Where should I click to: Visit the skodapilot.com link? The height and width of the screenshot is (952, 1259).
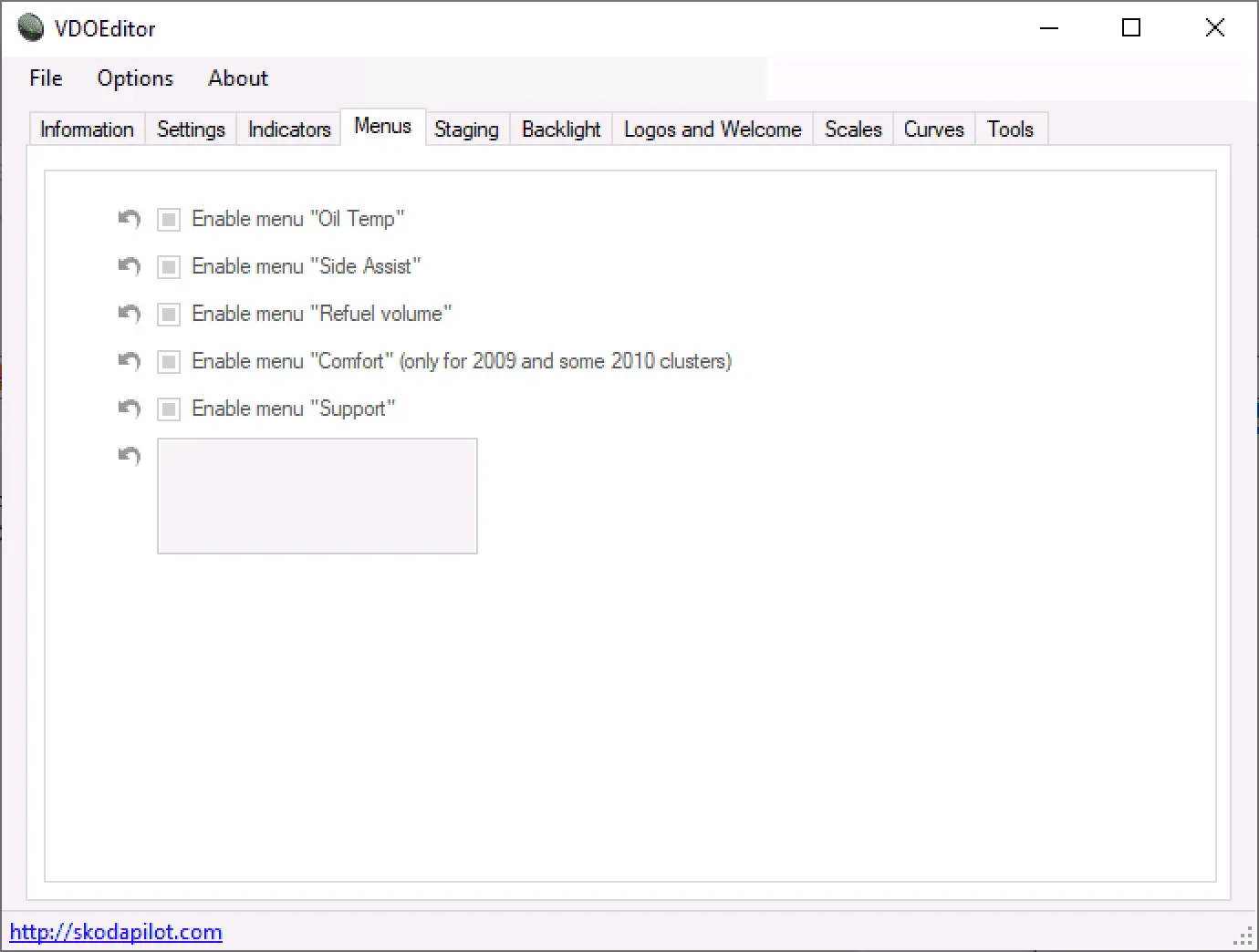pos(116,932)
